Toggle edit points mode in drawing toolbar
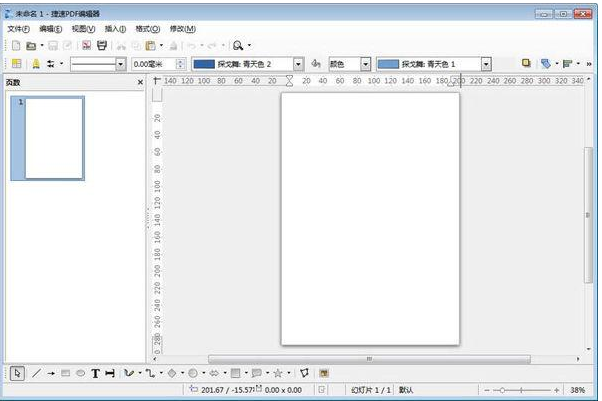 click(x=304, y=373)
